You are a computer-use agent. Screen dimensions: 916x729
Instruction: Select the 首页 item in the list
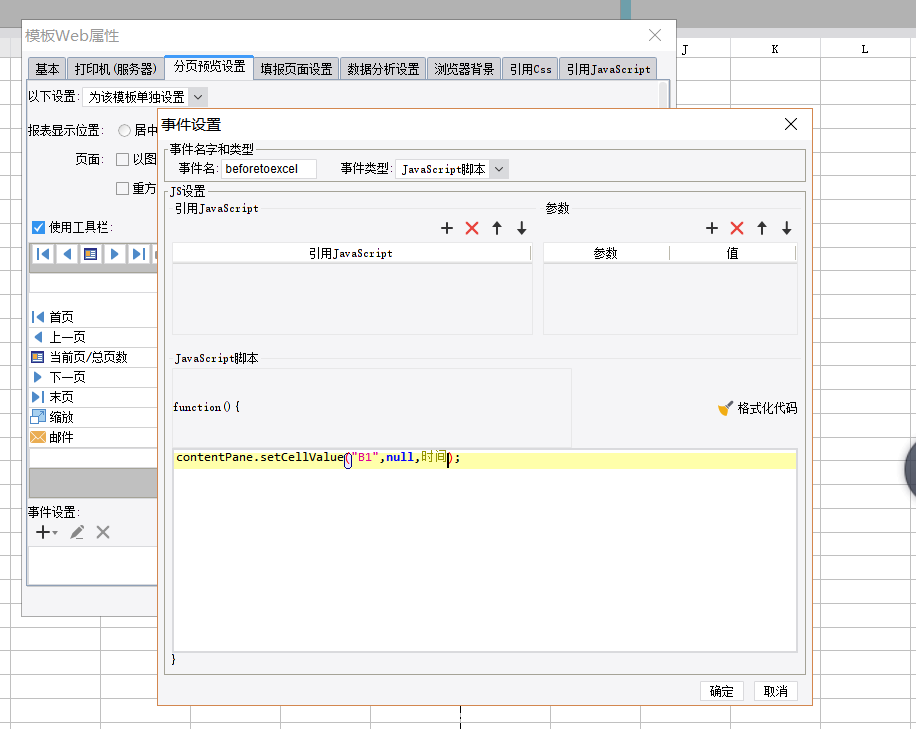point(93,317)
